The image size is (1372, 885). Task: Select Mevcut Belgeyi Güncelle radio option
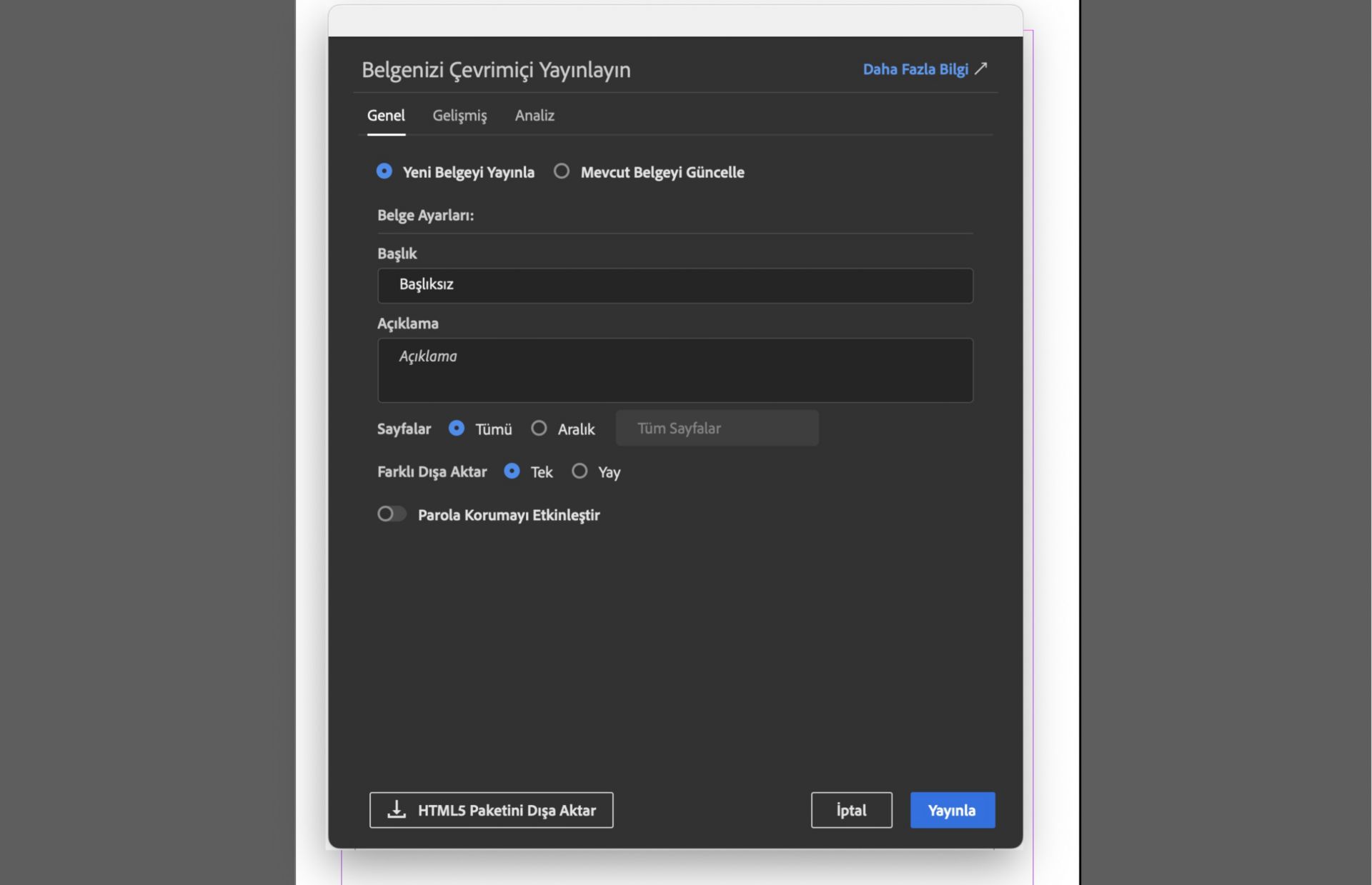[562, 171]
